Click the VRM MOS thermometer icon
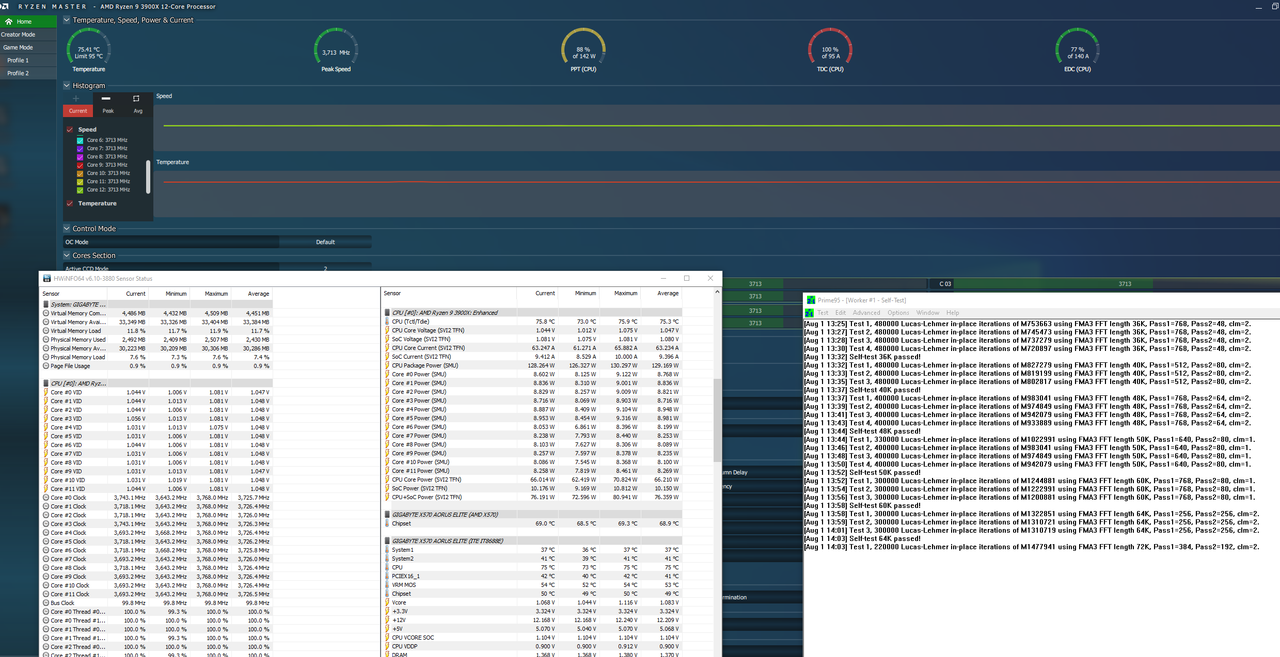Image resolution: width=1280 pixels, height=657 pixels. tap(388, 584)
